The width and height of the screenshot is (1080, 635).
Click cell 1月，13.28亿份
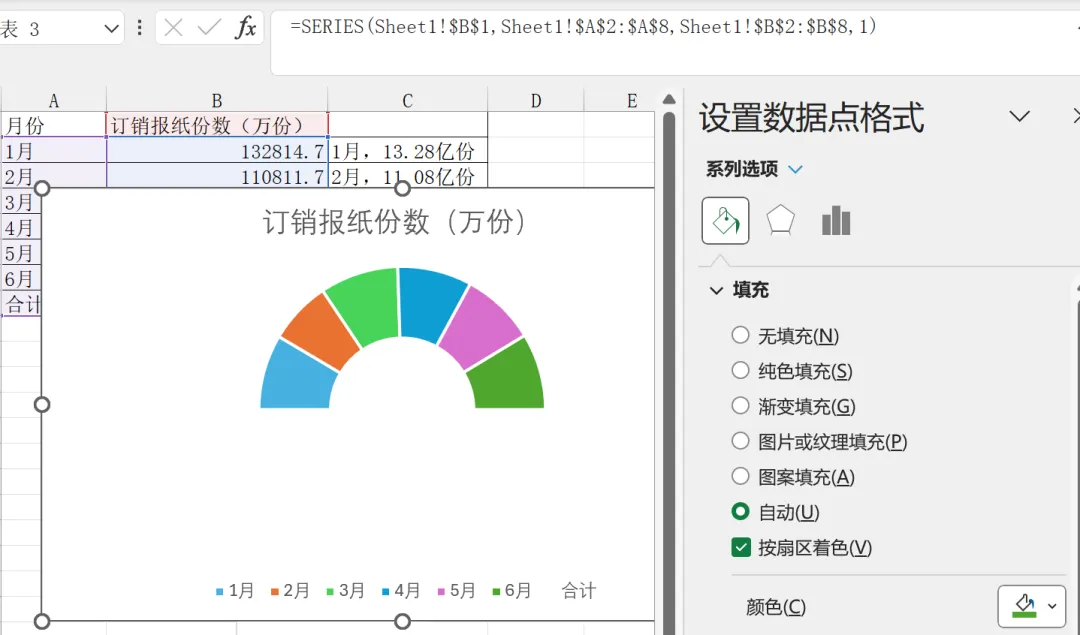[x=408, y=151]
